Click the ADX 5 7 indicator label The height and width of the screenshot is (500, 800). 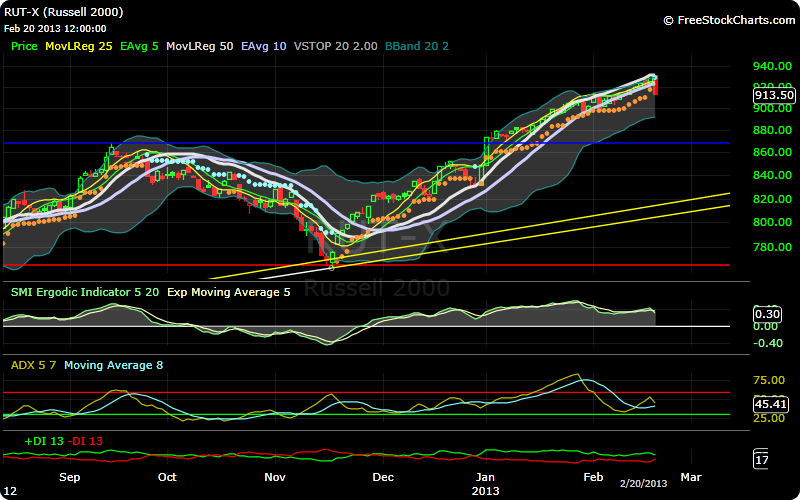[x=34, y=365]
